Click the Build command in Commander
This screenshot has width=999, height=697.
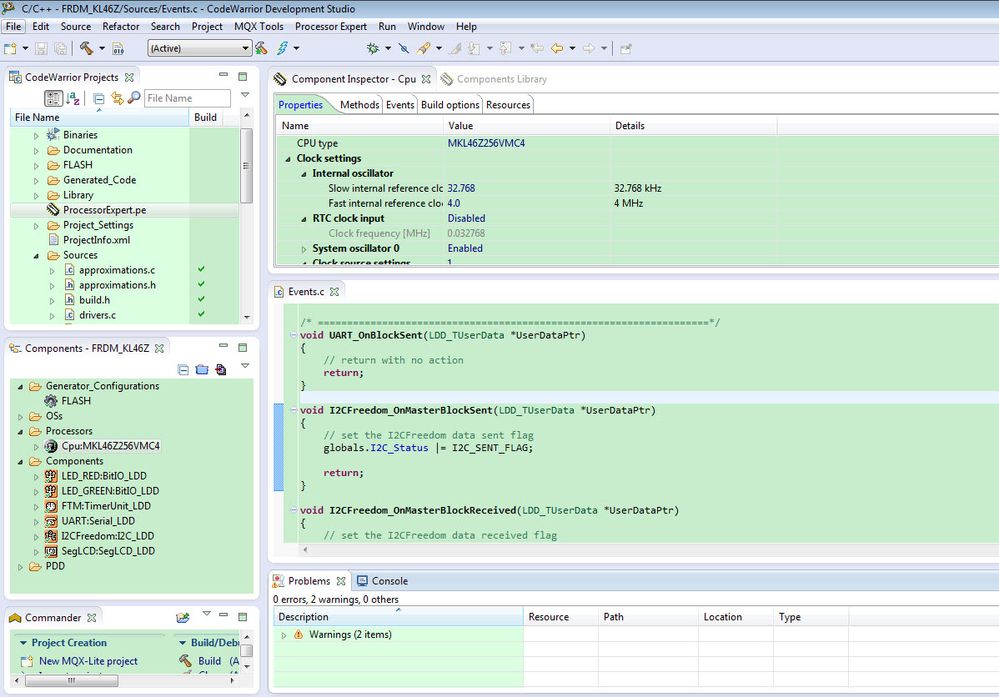(209, 661)
